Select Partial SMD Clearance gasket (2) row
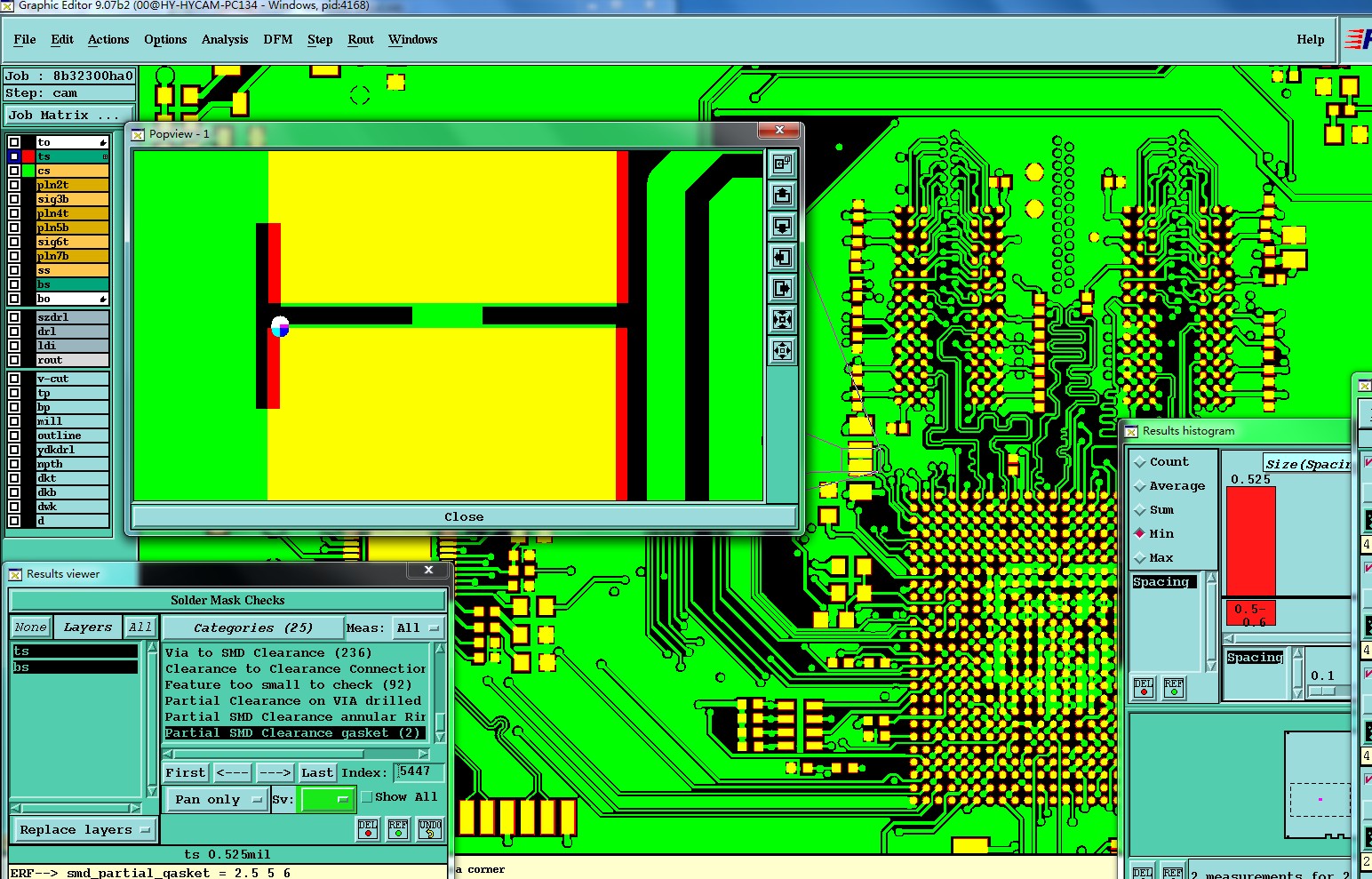This screenshot has height=879, width=1372. point(294,733)
